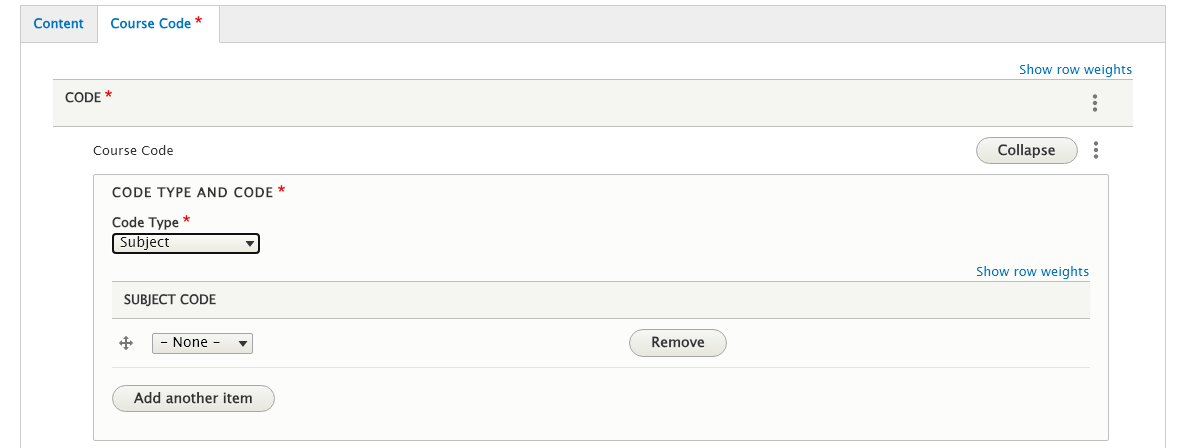Click the arrow on the None select box
This screenshot has width=1181, height=448.
(241, 343)
